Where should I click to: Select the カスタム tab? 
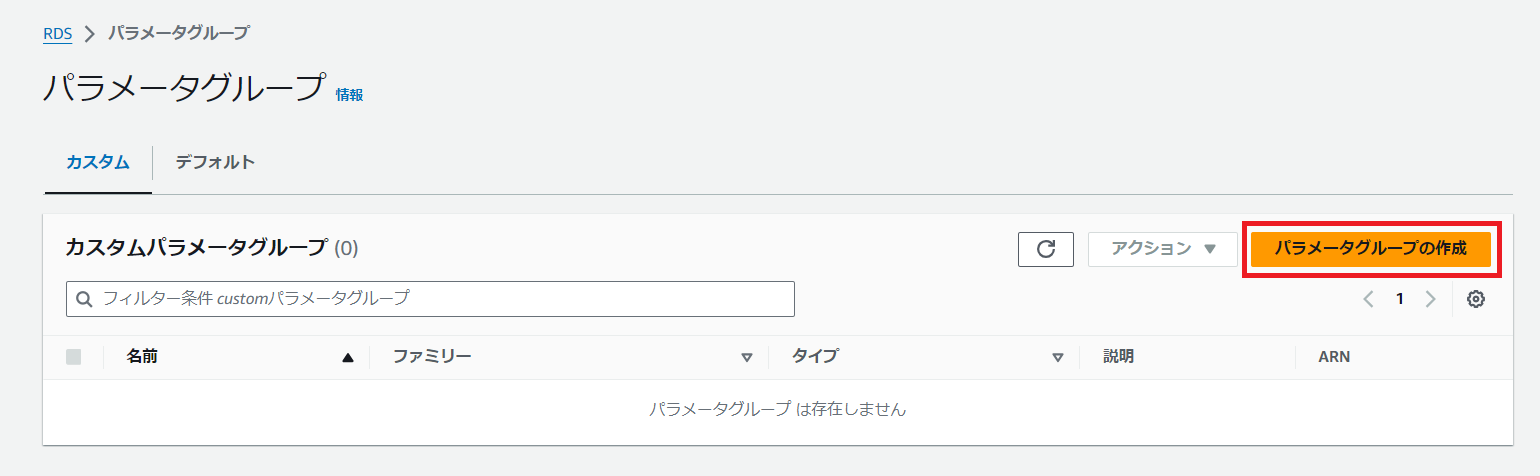click(x=98, y=162)
